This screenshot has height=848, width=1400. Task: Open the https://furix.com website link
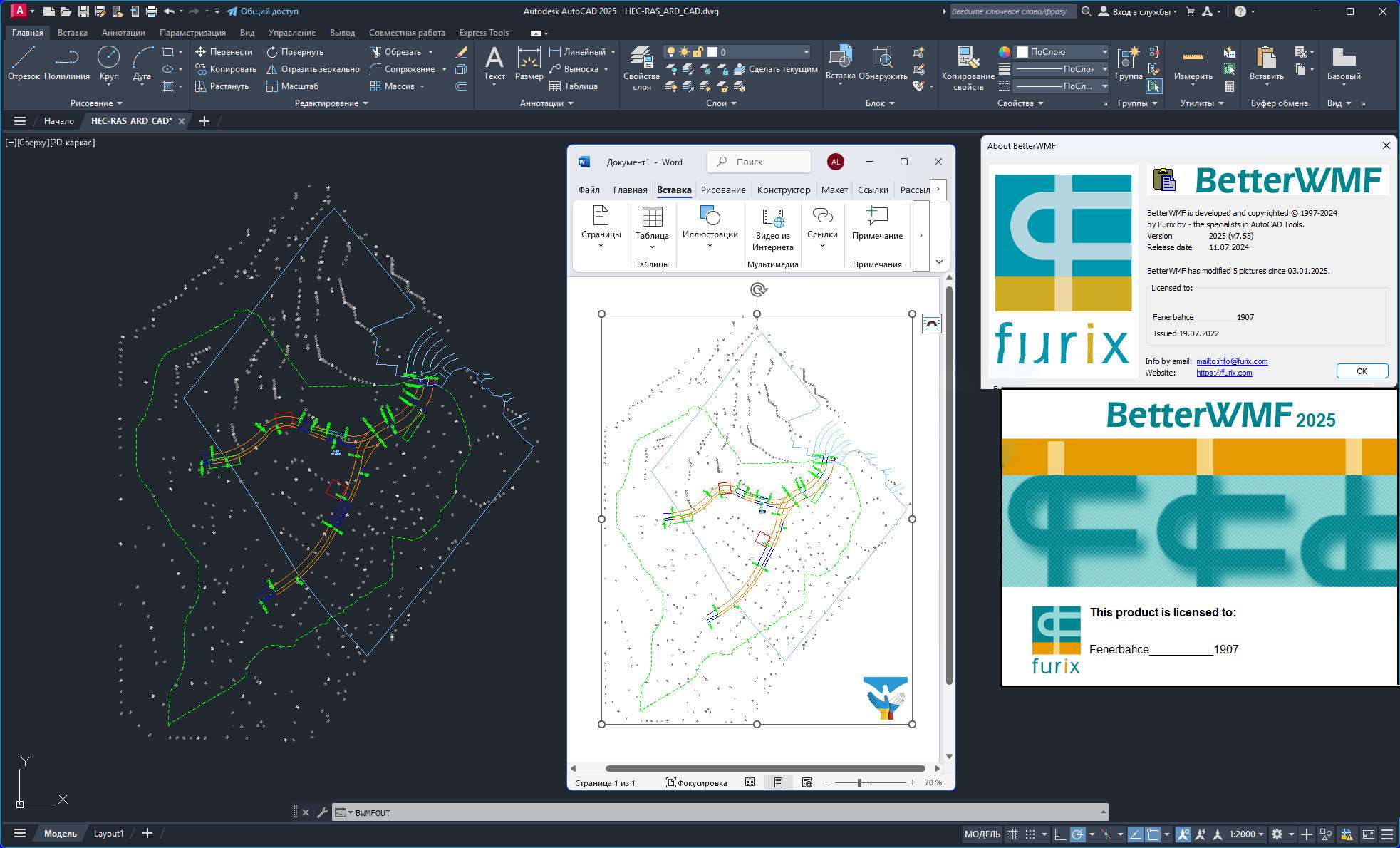point(1224,373)
